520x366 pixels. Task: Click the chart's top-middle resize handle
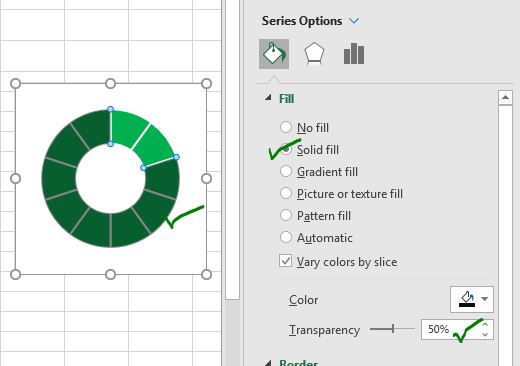[110, 83]
